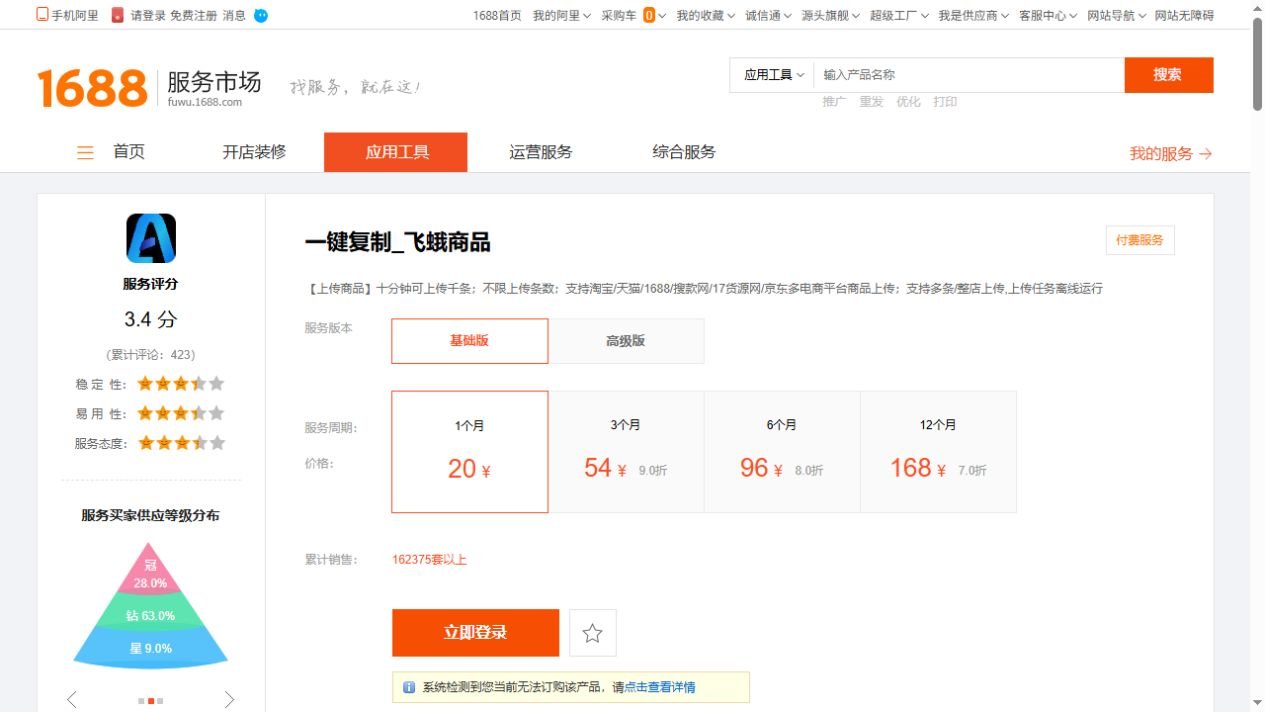Click the 打印 hot search keyword
1265x712 pixels.
[945, 102]
